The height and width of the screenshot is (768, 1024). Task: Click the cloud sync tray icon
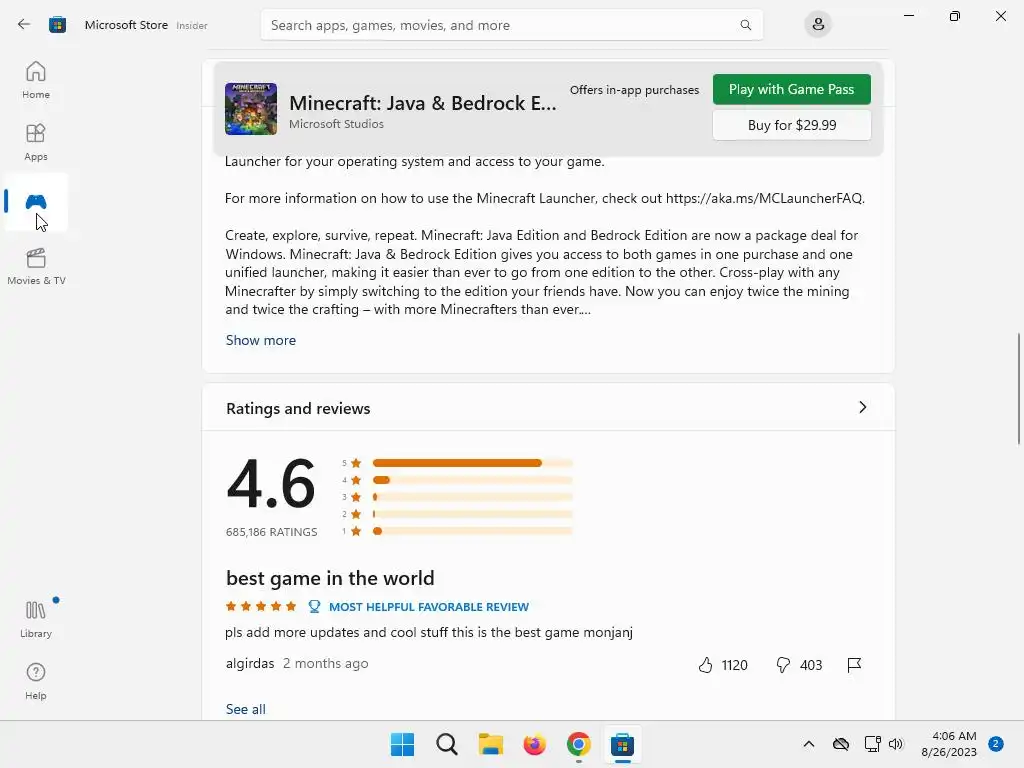[x=841, y=744]
